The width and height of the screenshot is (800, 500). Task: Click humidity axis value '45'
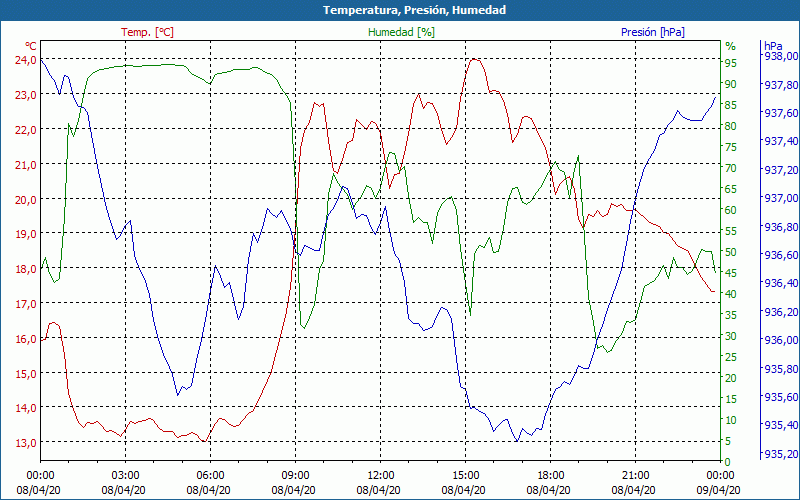(731, 273)
